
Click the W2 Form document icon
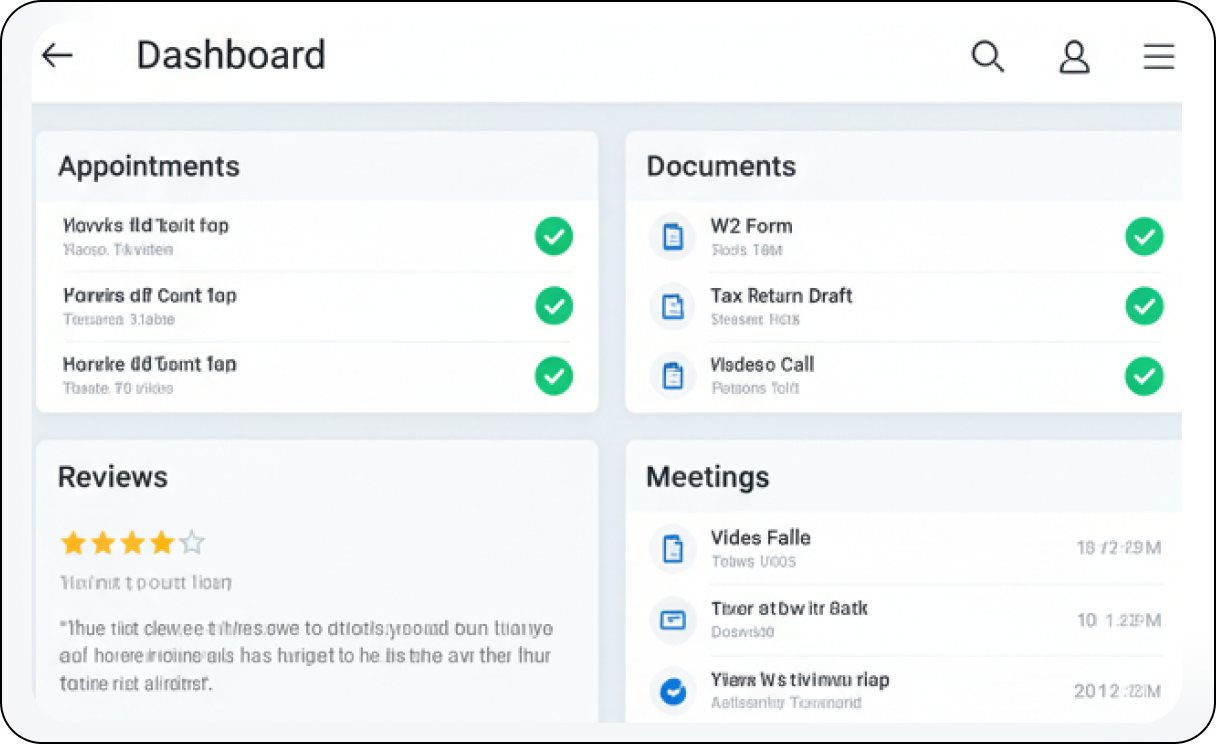(673, 237)
